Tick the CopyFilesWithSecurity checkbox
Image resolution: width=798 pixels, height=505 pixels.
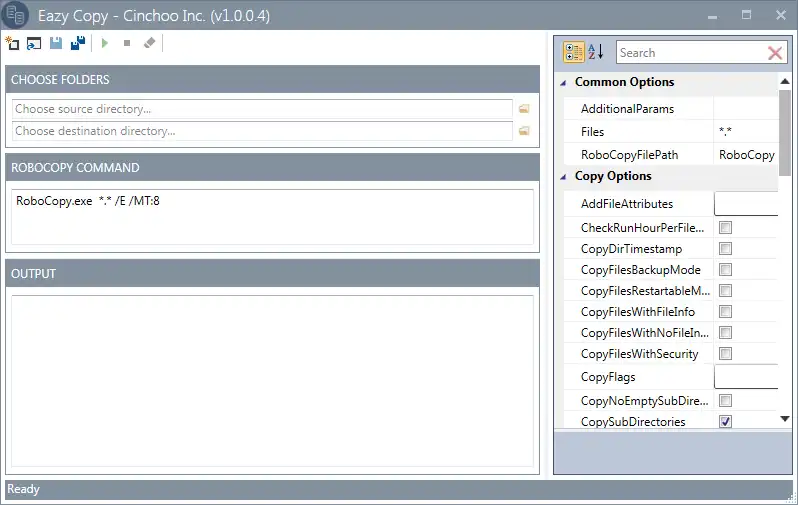click(725, 353)
